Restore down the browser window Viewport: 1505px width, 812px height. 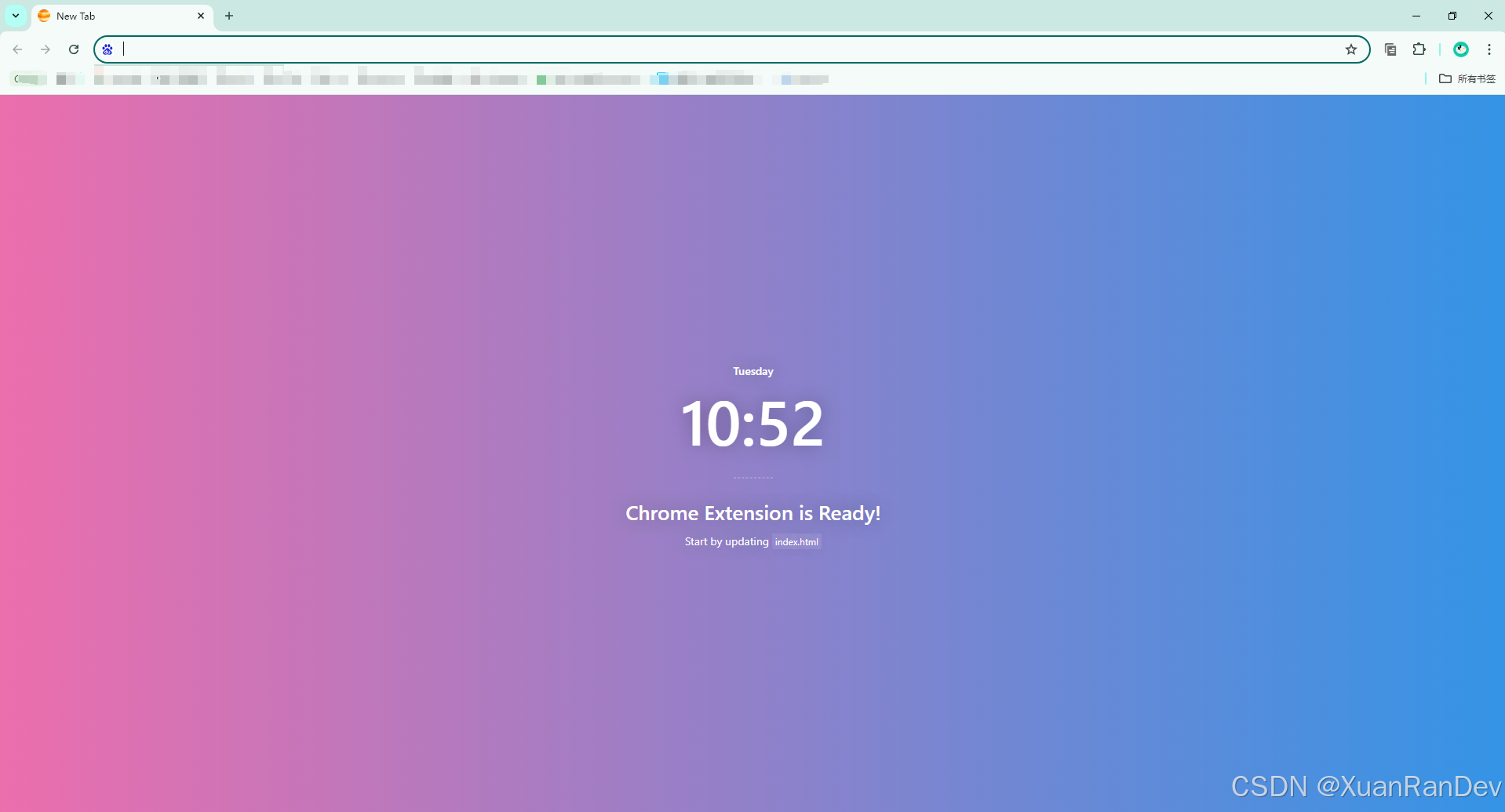[1452, 16]
